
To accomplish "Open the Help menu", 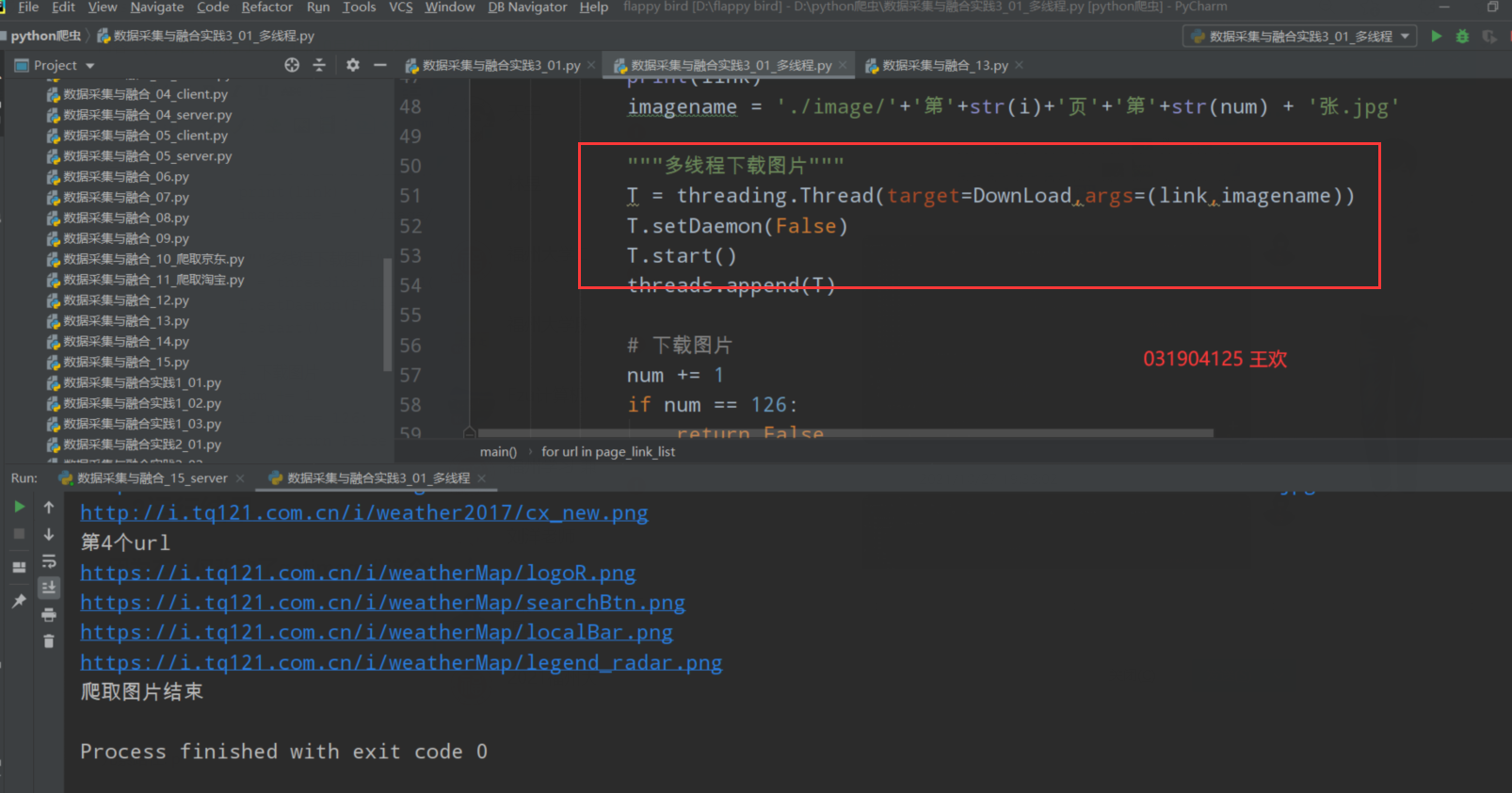I will (594, 7).
